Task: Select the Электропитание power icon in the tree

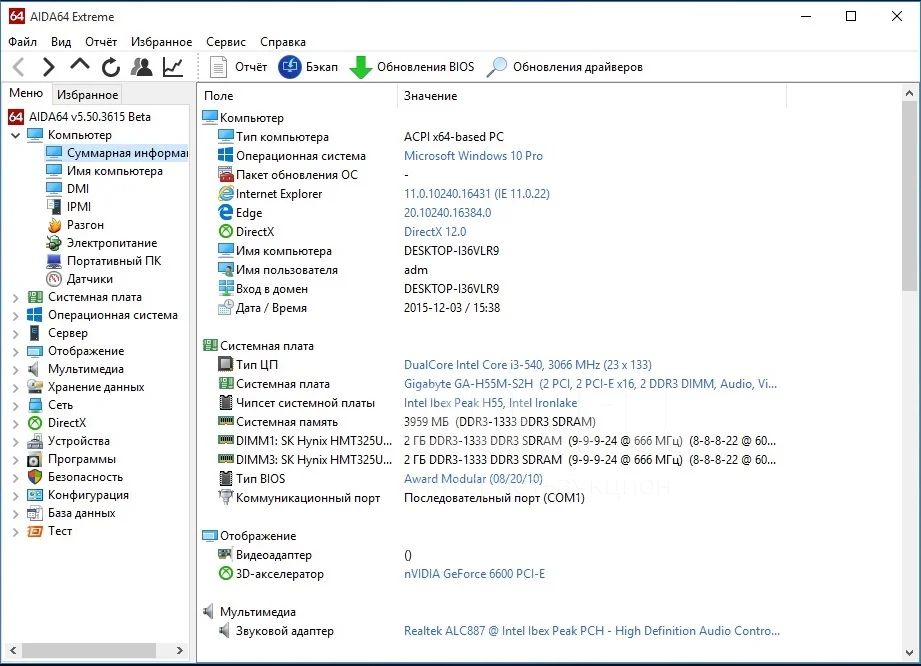Action: point(54,243)
